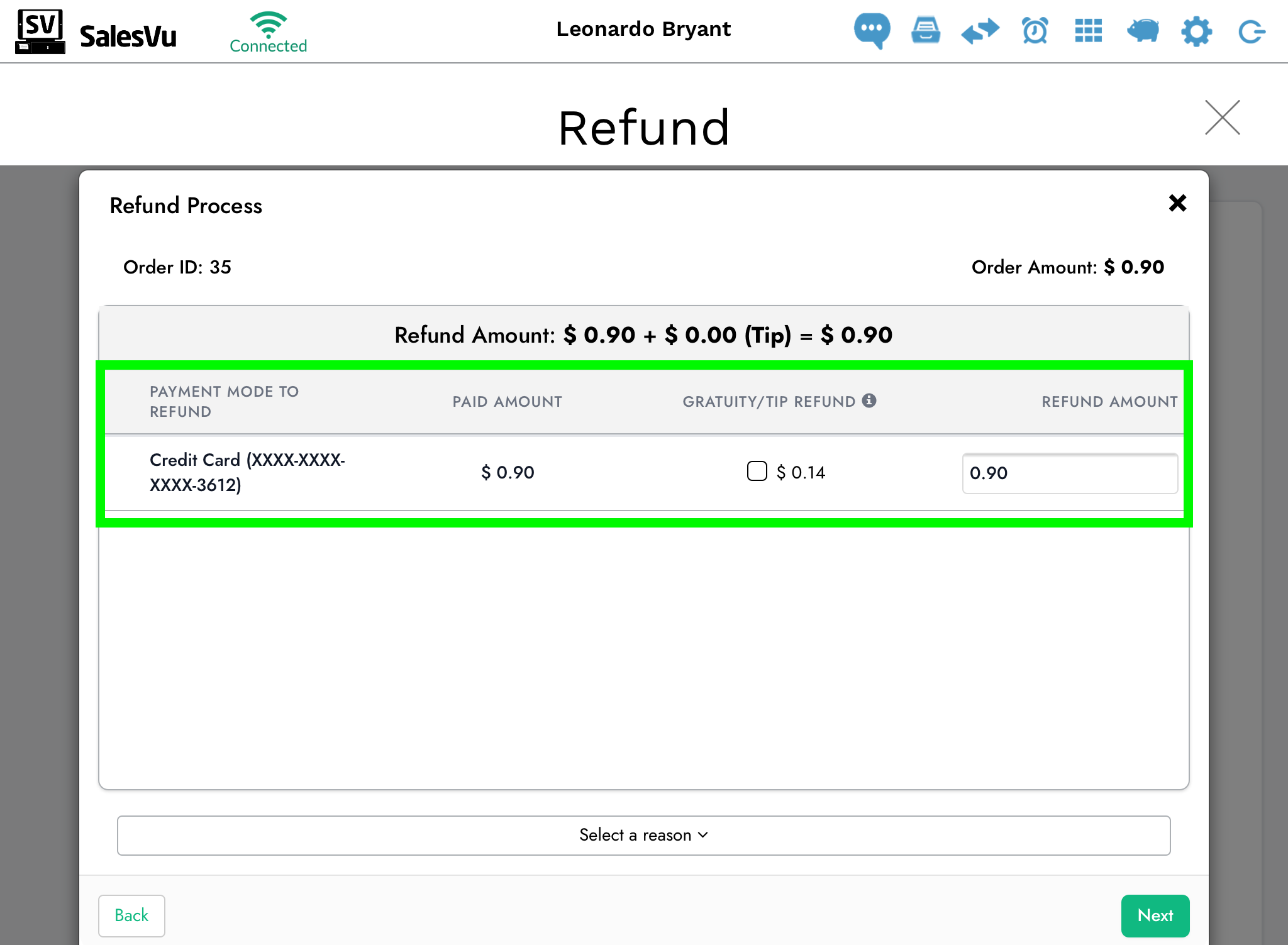Close the Refund page with large X
This screenshot has height=945, width=1288.
[1222, 118]
